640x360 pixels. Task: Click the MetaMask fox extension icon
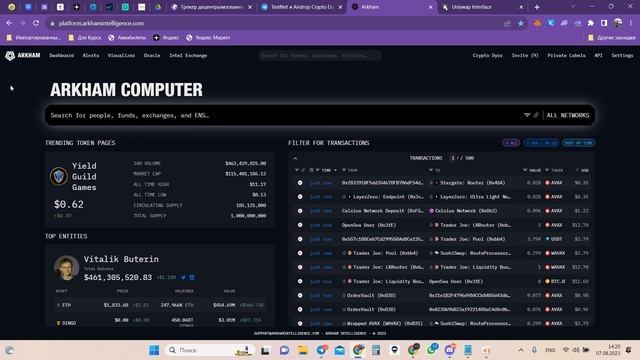click(537, 23)
